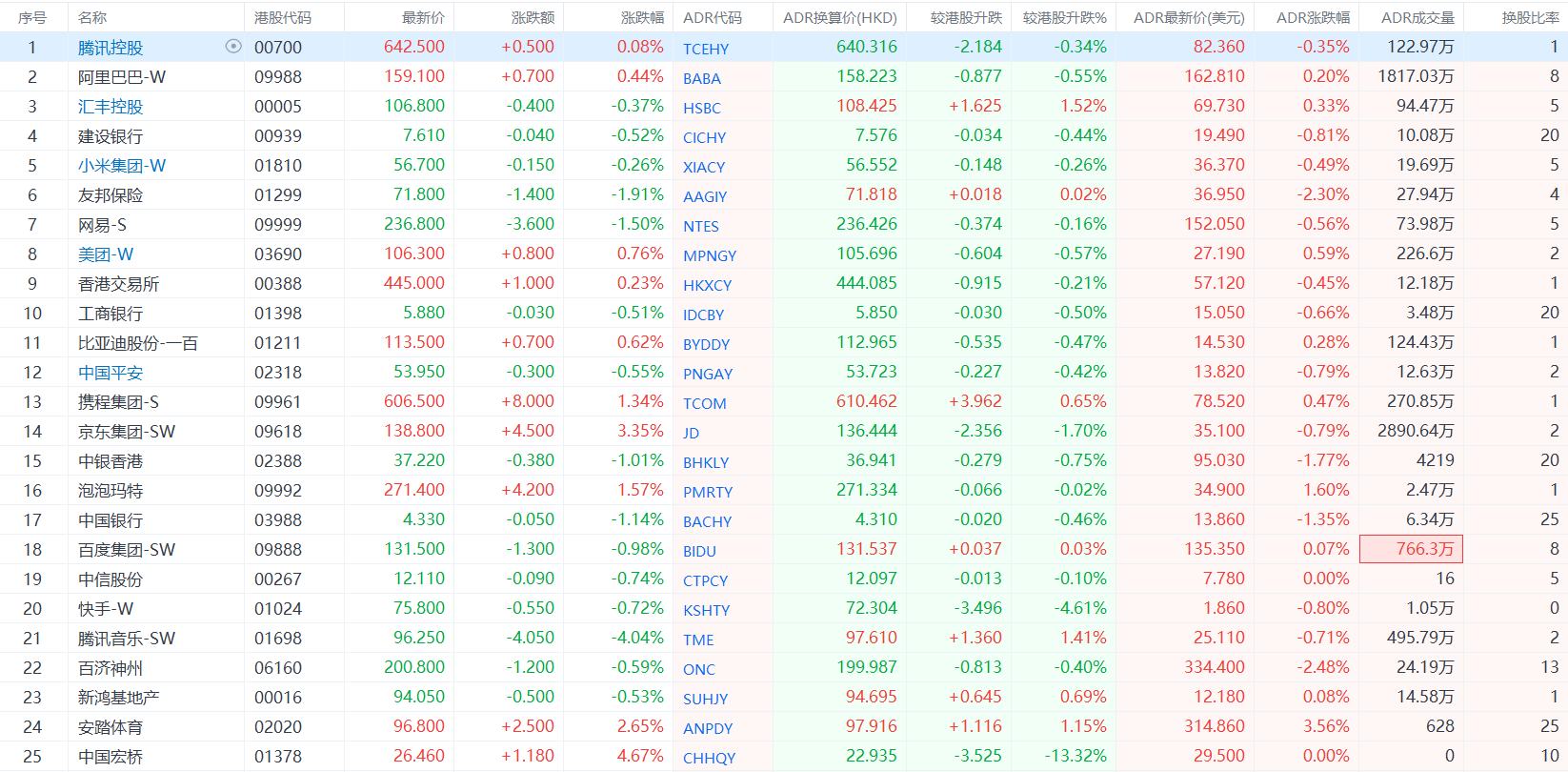Sort by the ADR换算价(HKD) column header
This screenshot has height=772, width=1568.
tap(839, 17)
